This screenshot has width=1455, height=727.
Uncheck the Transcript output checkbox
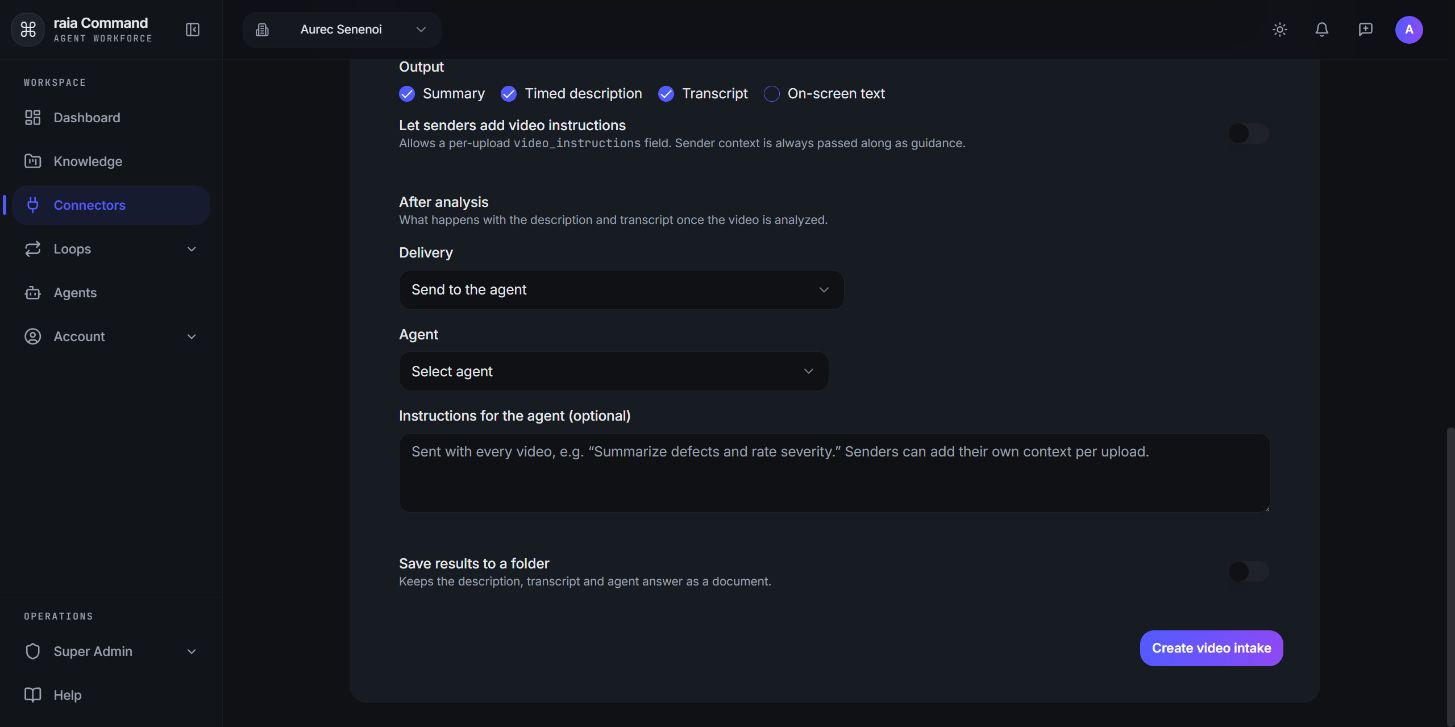(x=666, y=94)
